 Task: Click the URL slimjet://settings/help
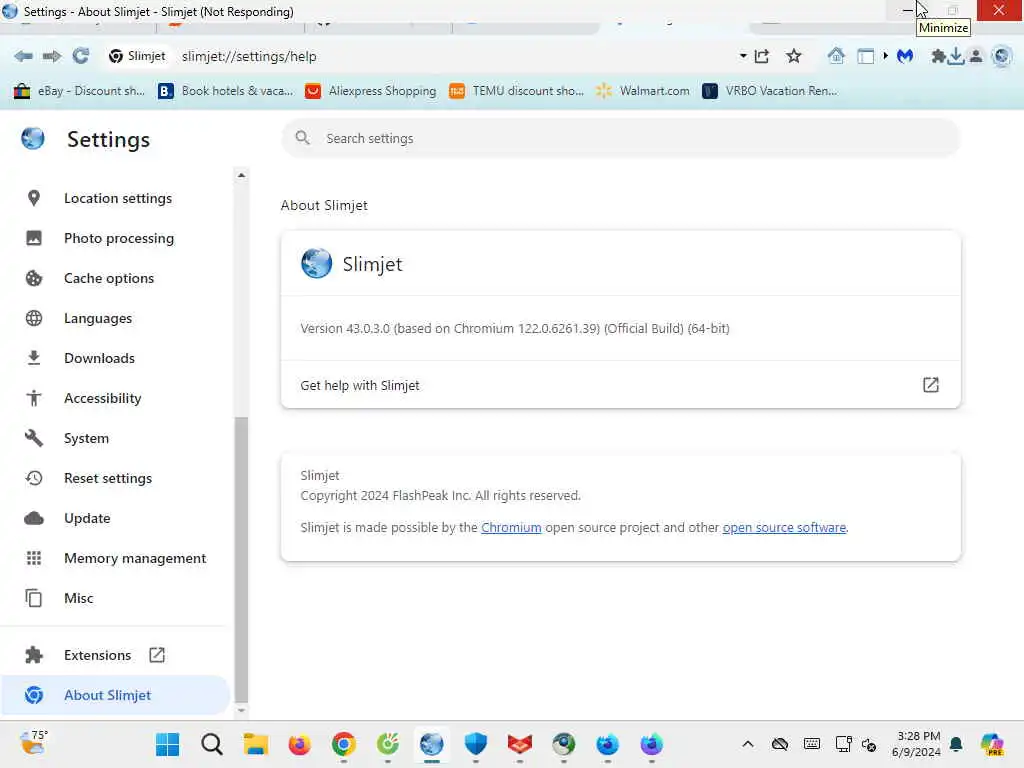click(x=249, y=56)
